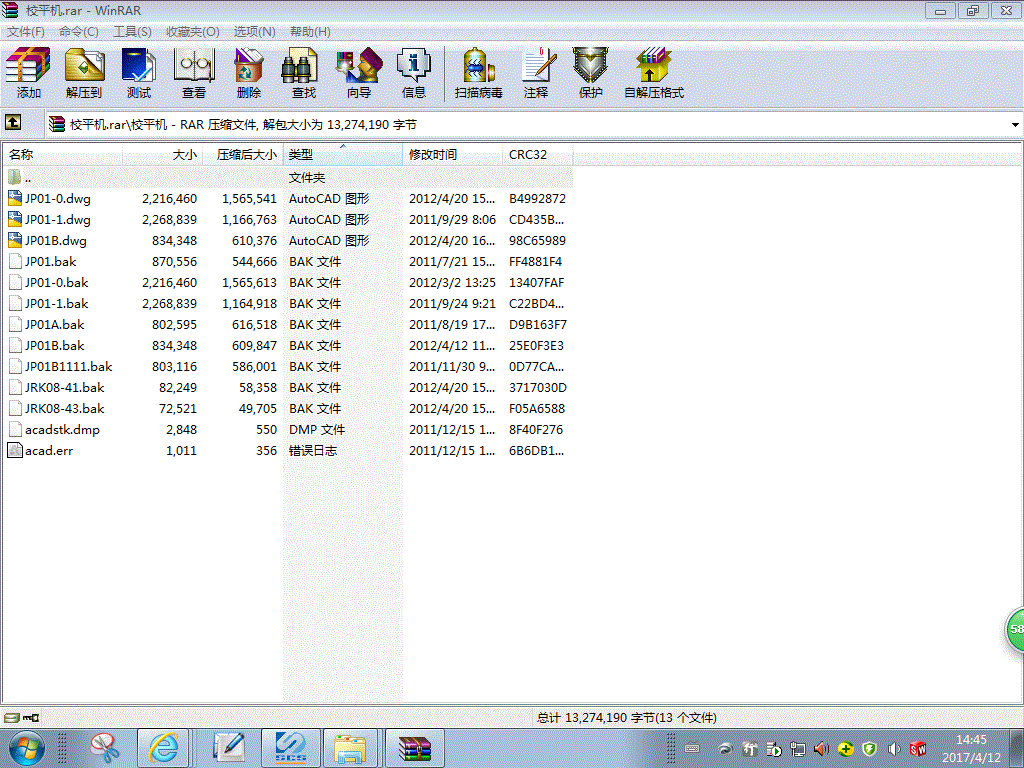Click the WinRAR taskbar button
Image resolution: width=1024 pixels, height=768 pixels.
415,748
